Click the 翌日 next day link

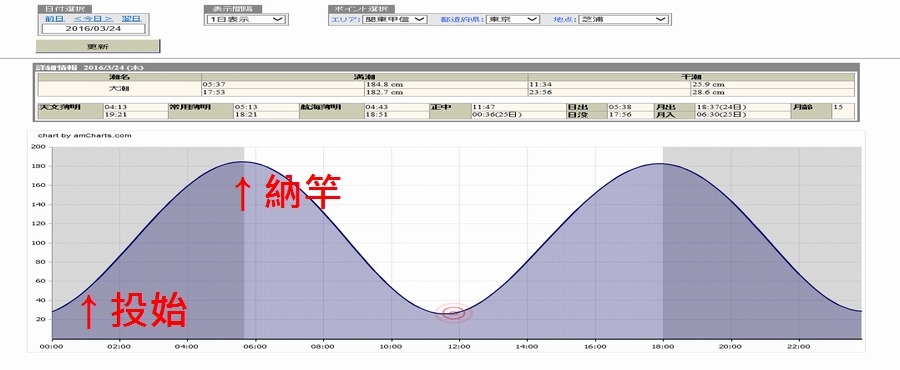[x=131, y=19]
